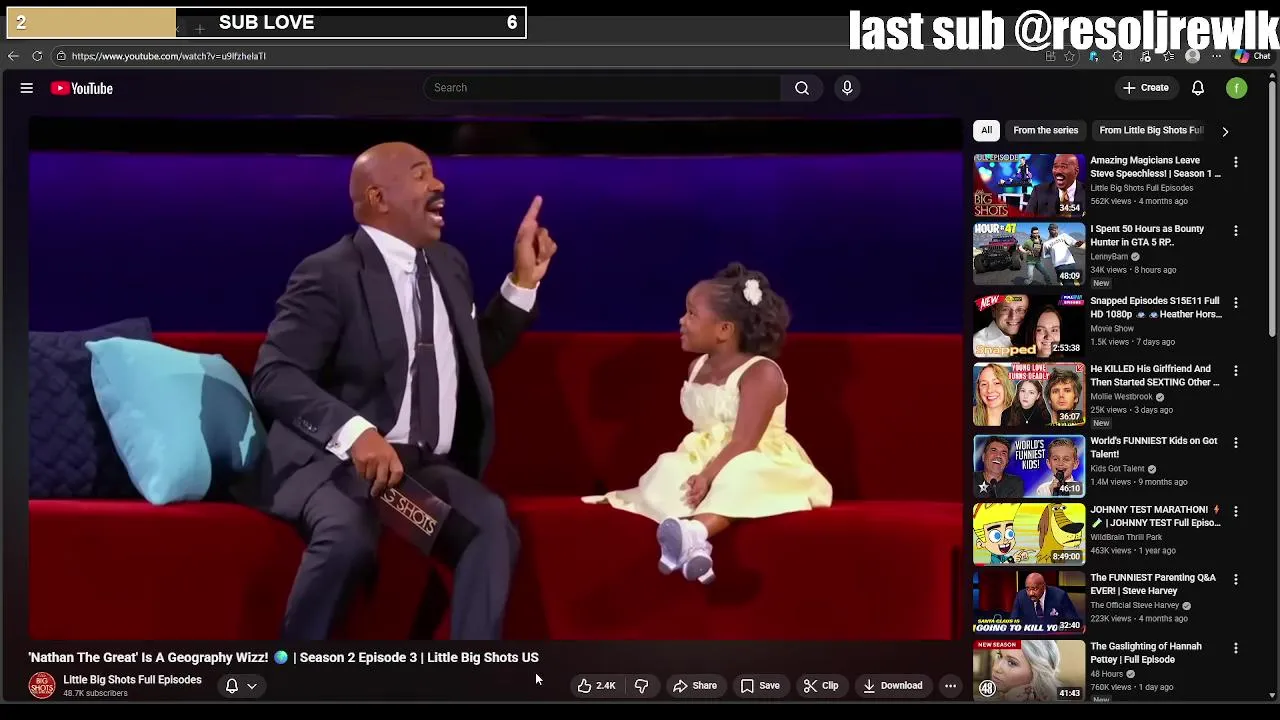
Task: Click the 'Movie Show' channel name
Action: coord(1112,329)
